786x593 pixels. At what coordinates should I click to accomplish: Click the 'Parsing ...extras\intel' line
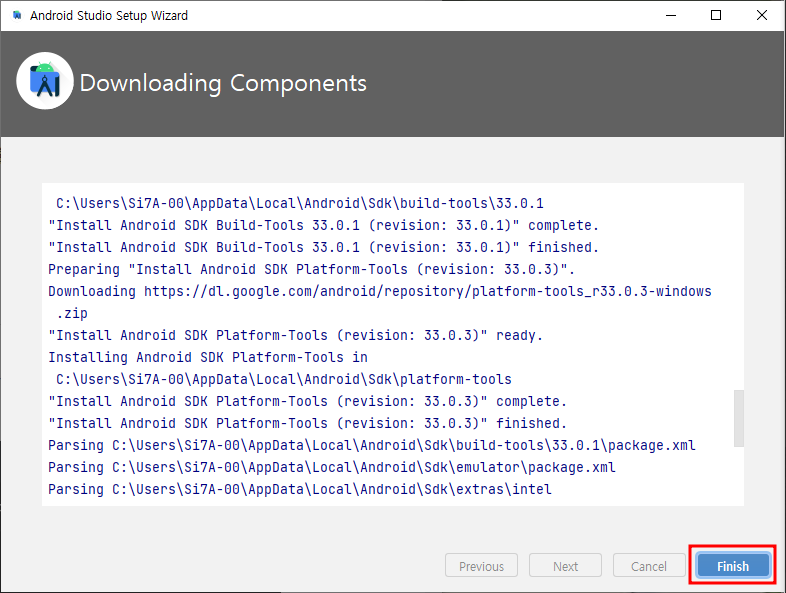(x=300, y=490)
